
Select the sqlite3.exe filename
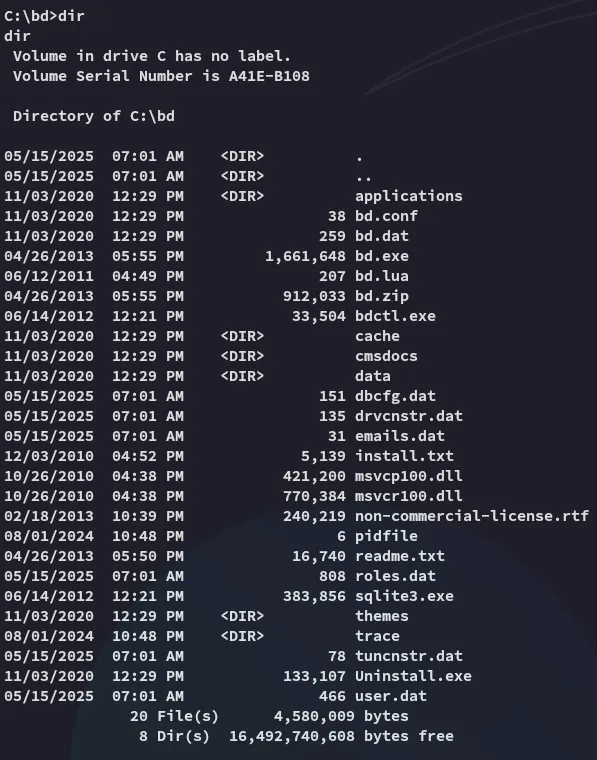coord(405,596)
